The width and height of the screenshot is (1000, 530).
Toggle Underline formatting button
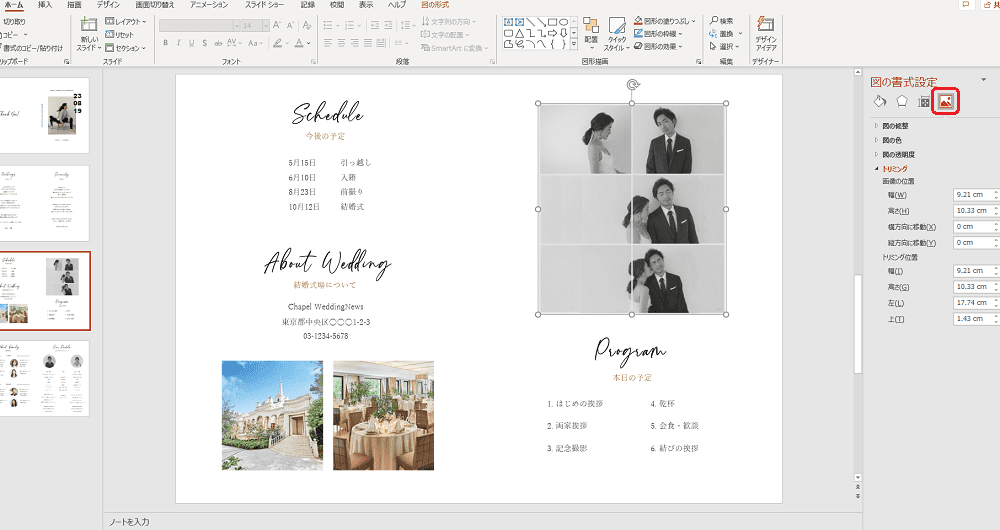click(192, 43)
